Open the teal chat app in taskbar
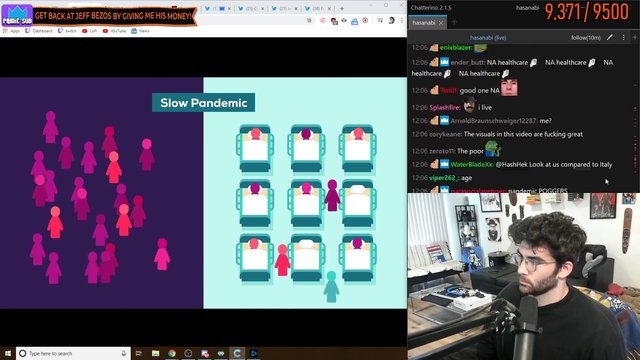 [221, 353]
